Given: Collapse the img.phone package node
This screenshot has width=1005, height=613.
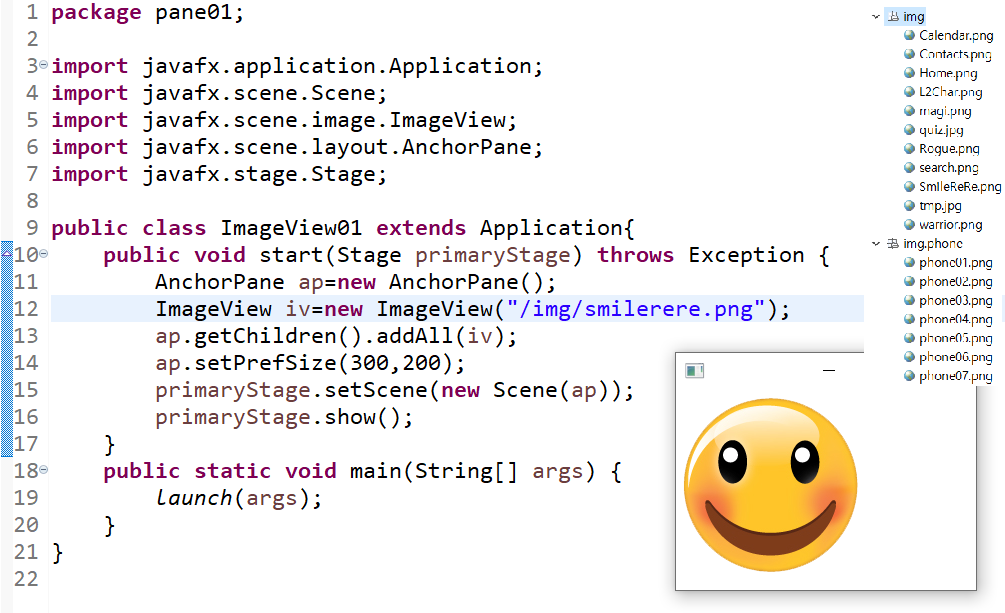Looking at the screenshot, I should 876,244.
